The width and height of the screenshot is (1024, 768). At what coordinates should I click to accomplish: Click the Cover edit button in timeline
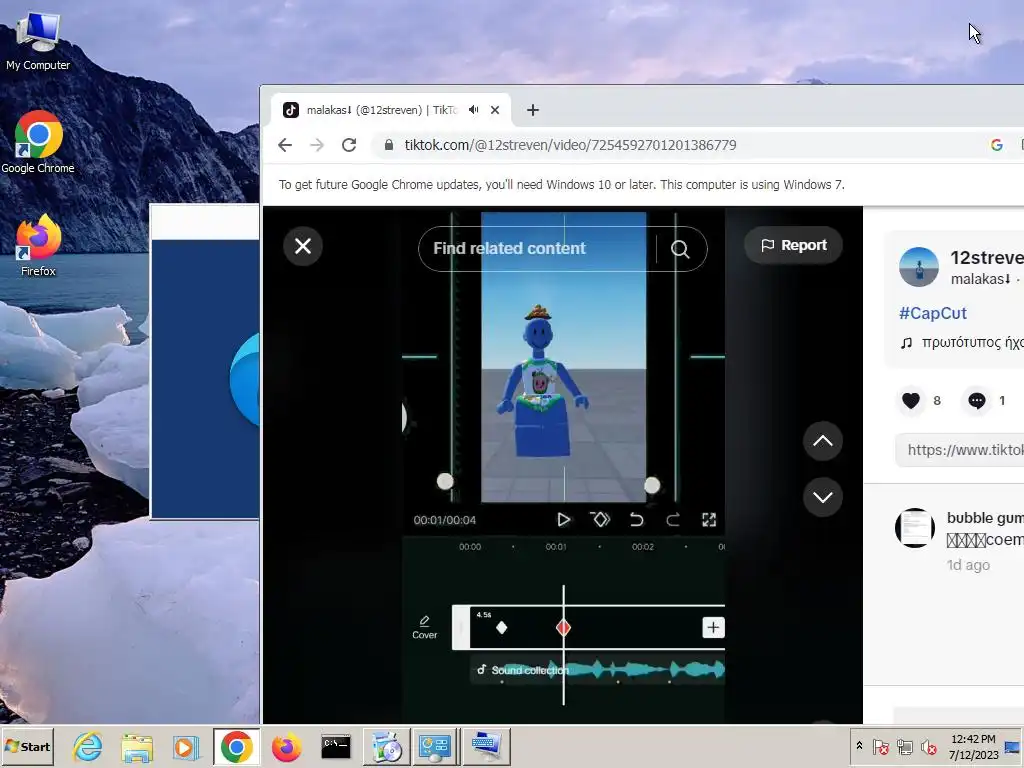[424, 627]
